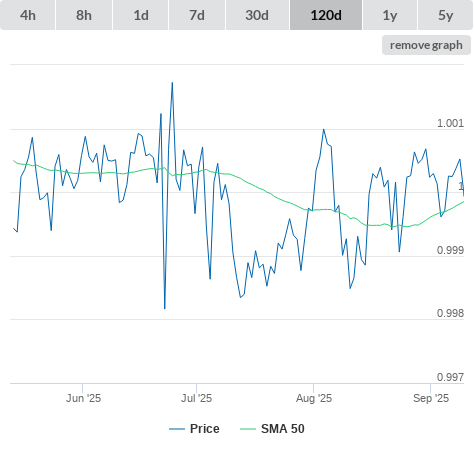Screen dimensions: 474x455
Task: Toggle the Price series in legend
Action: click(x=194, y=429)
